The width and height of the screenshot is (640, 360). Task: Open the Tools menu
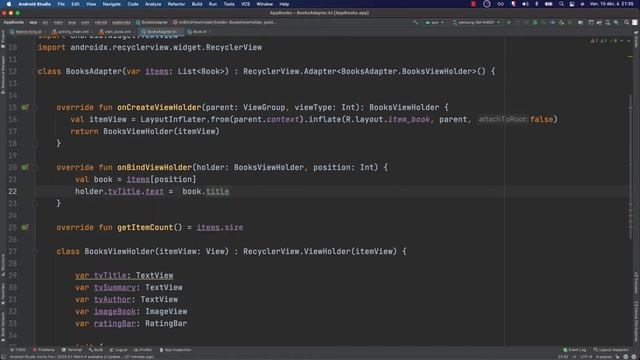point(229,4)
